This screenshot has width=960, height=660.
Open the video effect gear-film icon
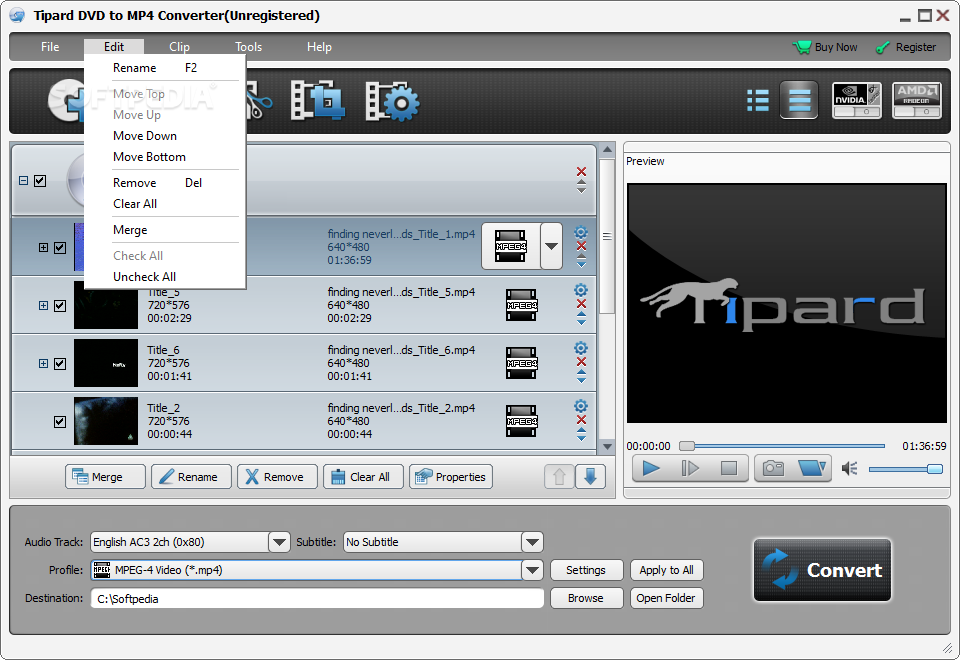click(x=392, y=101)
